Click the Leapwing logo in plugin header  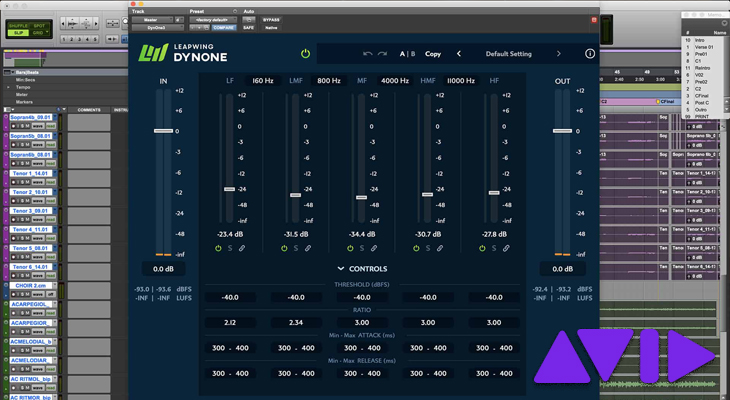click(x=153, y=53)
